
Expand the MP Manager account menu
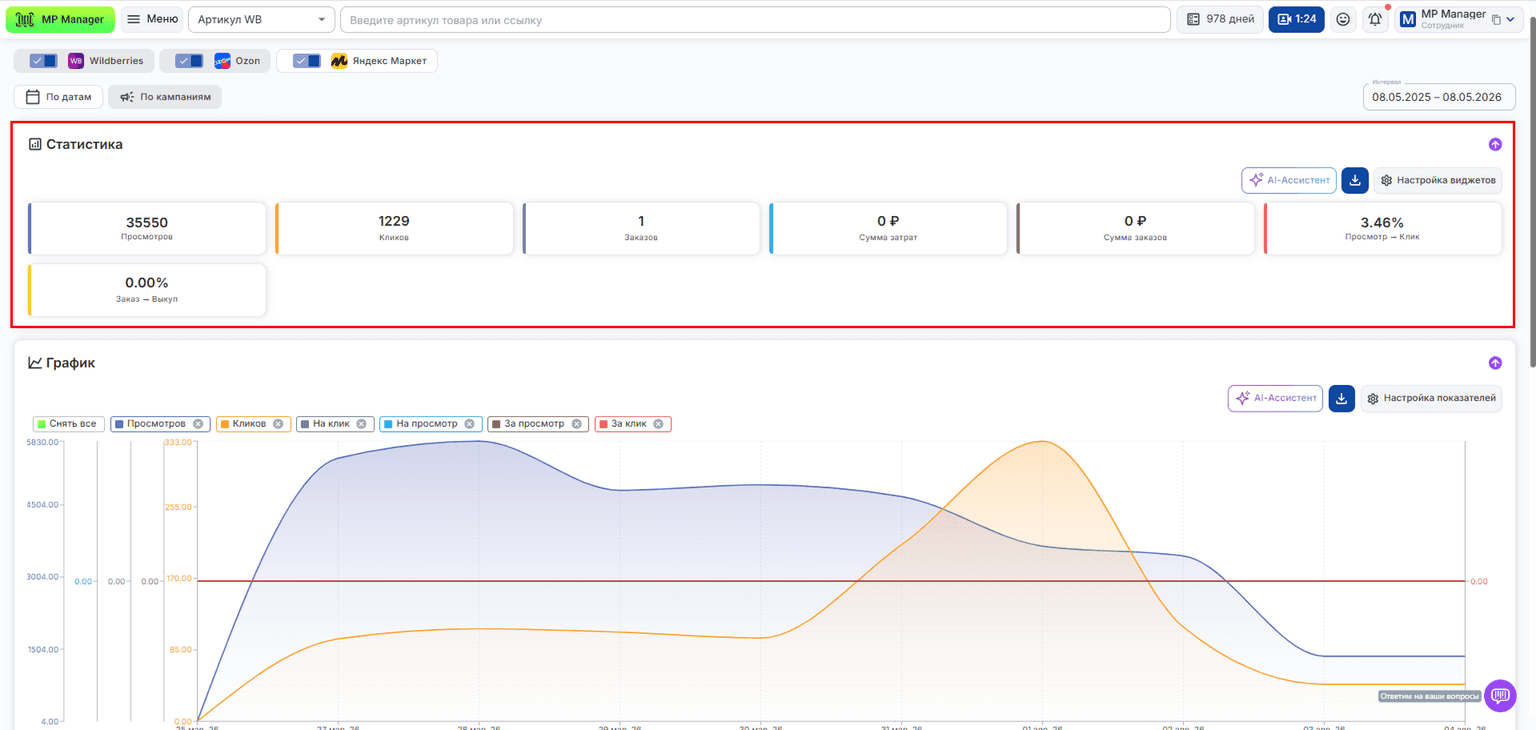[1461, 19]
